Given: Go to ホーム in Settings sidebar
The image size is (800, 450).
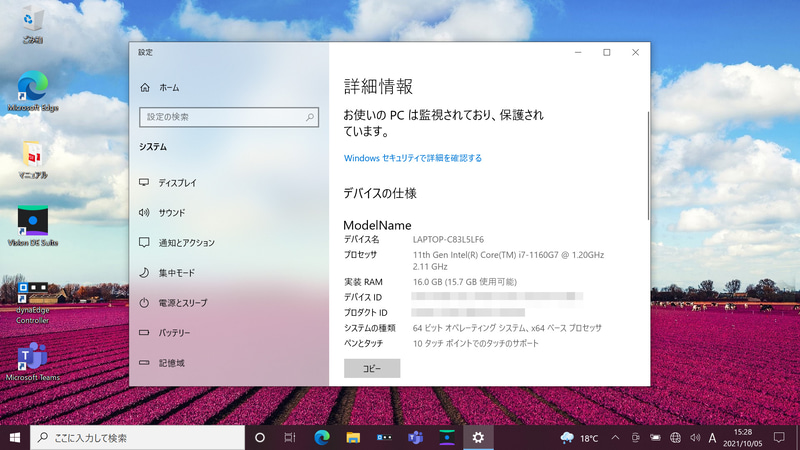Looking at the screenshot, I should click(x=160, y=88).
